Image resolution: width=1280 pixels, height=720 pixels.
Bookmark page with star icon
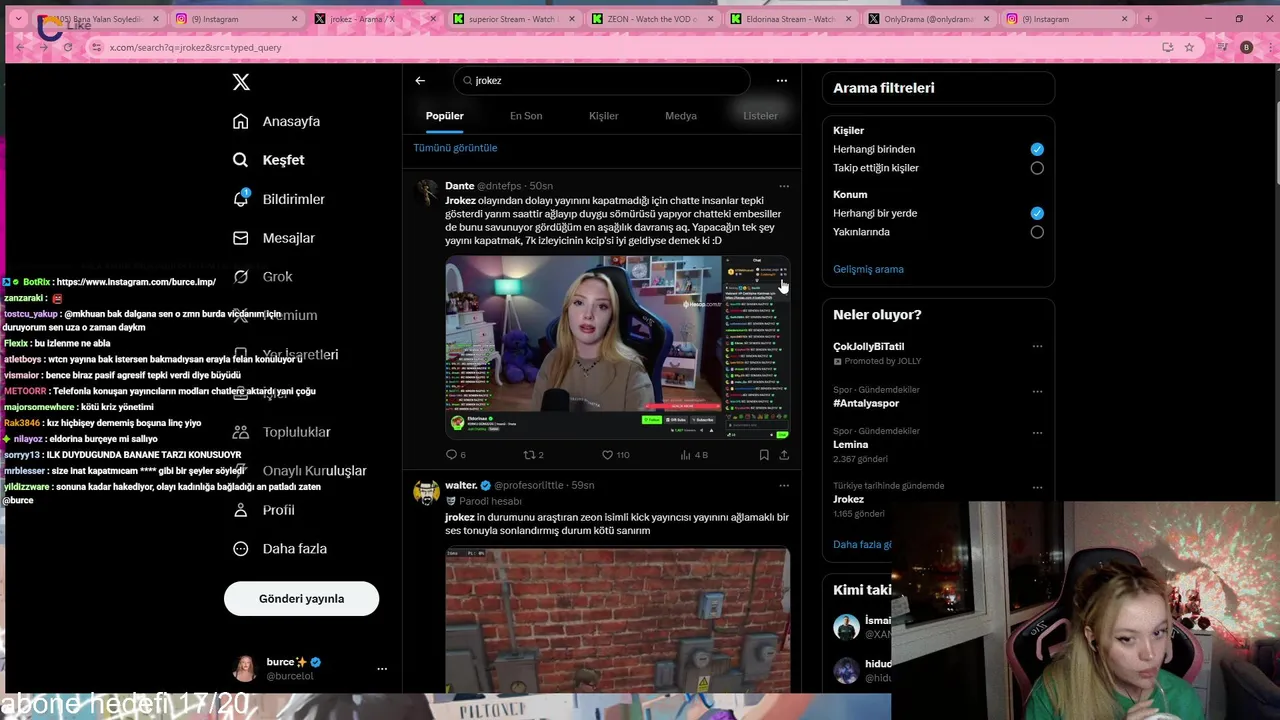tap(1189, 47)
